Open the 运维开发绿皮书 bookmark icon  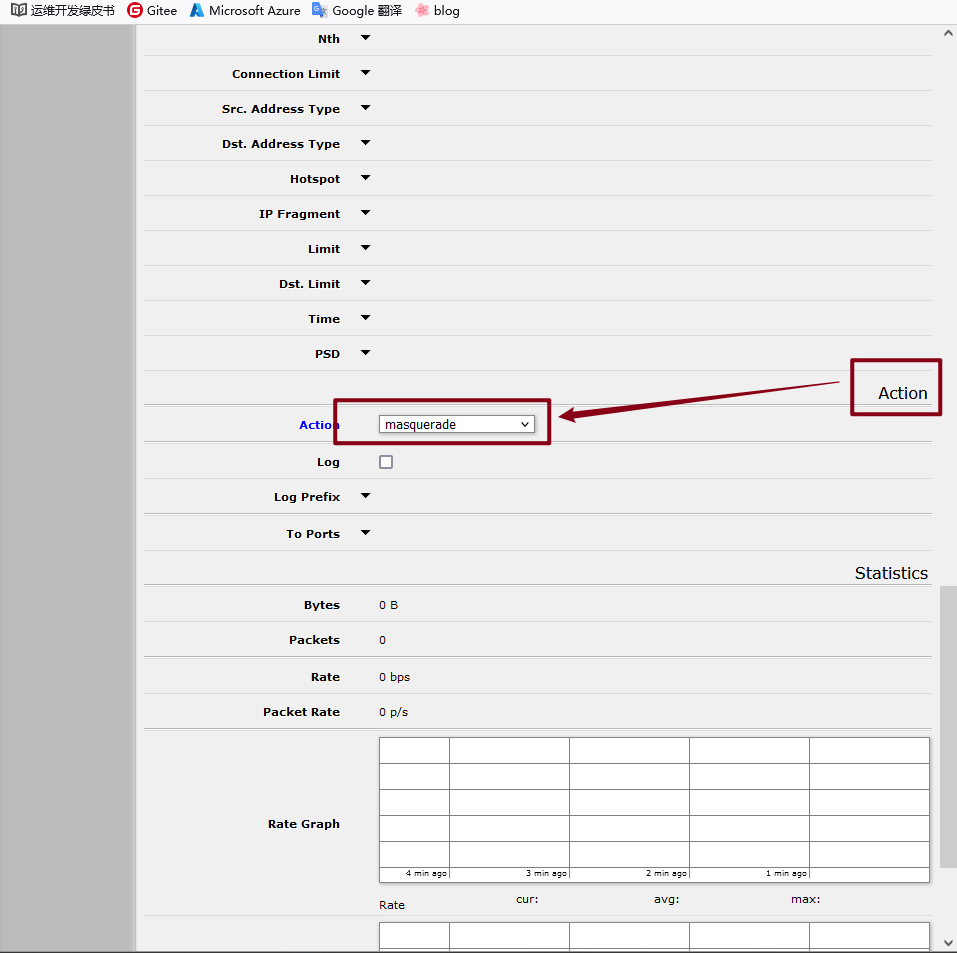19,11
